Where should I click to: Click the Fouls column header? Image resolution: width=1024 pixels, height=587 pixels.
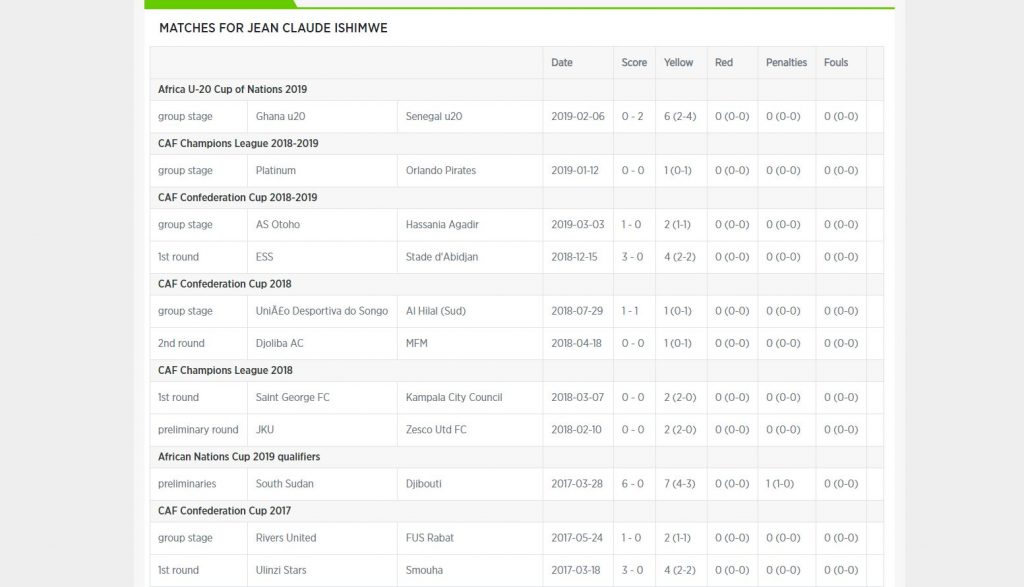click(836, 62)
